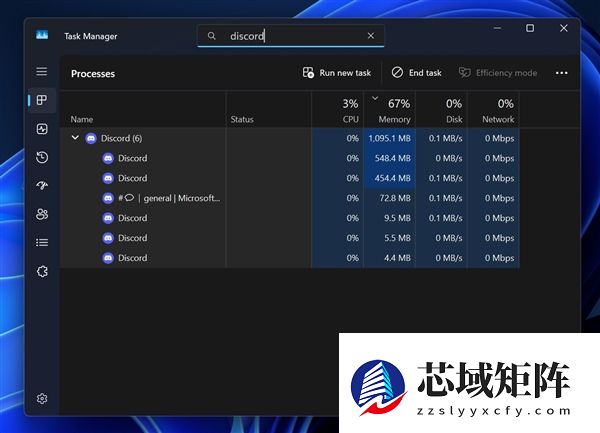Select the general | Microsoft process row
Screen dimensions: 600x433
pos(290,198)
